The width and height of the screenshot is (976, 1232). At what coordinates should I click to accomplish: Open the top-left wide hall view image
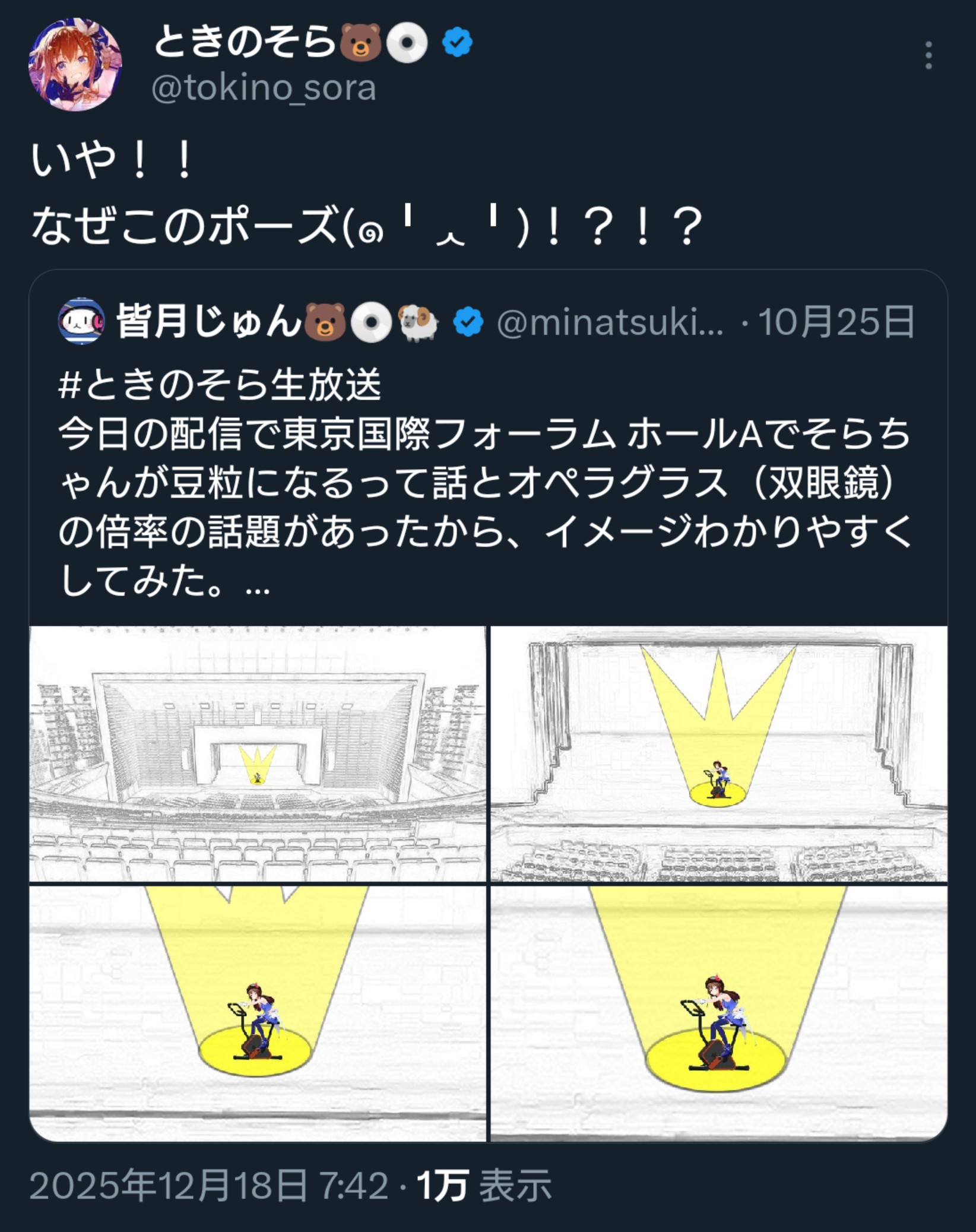coord(258,754)
